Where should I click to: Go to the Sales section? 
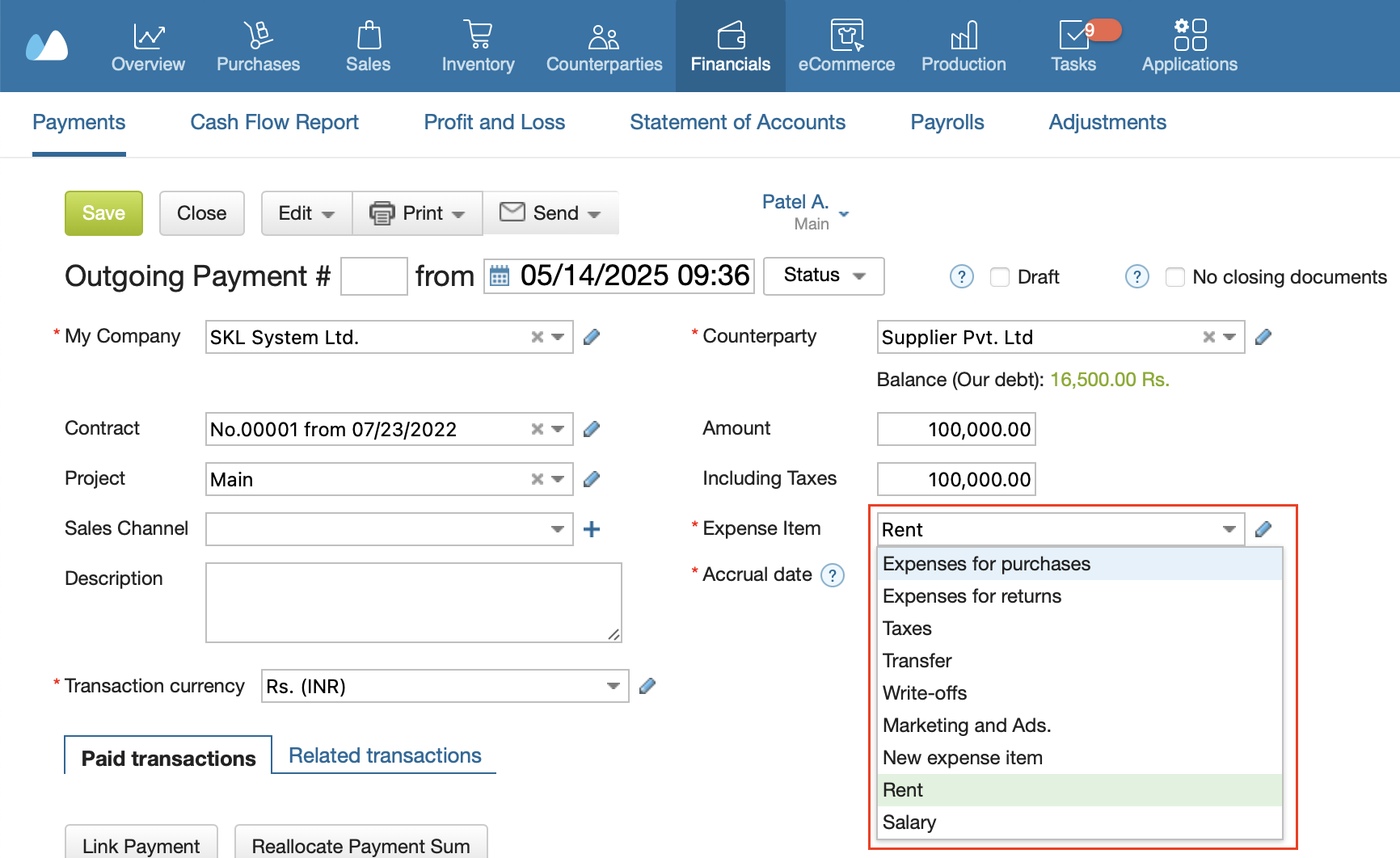pos(369,46)
